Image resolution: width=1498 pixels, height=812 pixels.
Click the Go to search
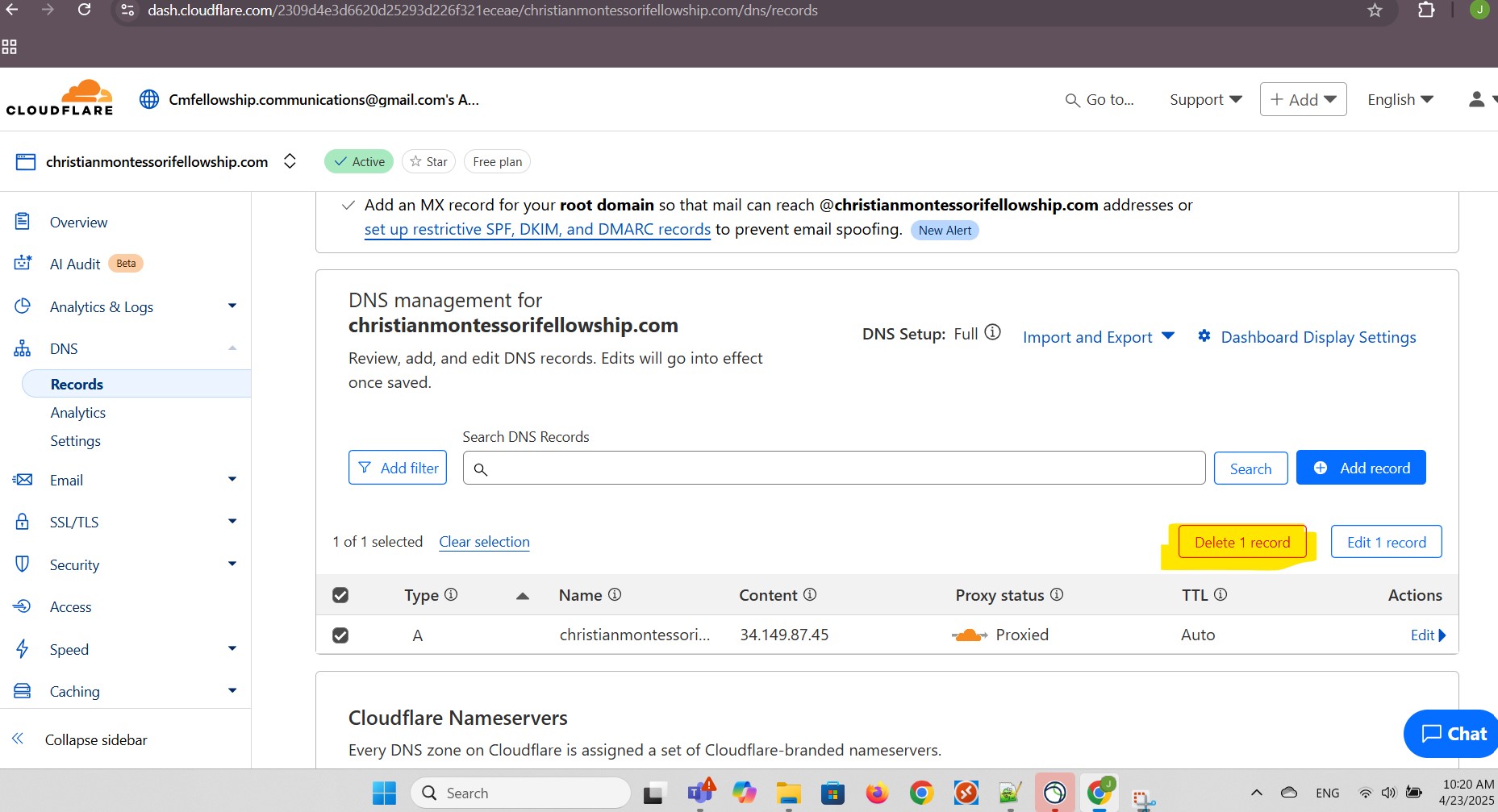1100,100
